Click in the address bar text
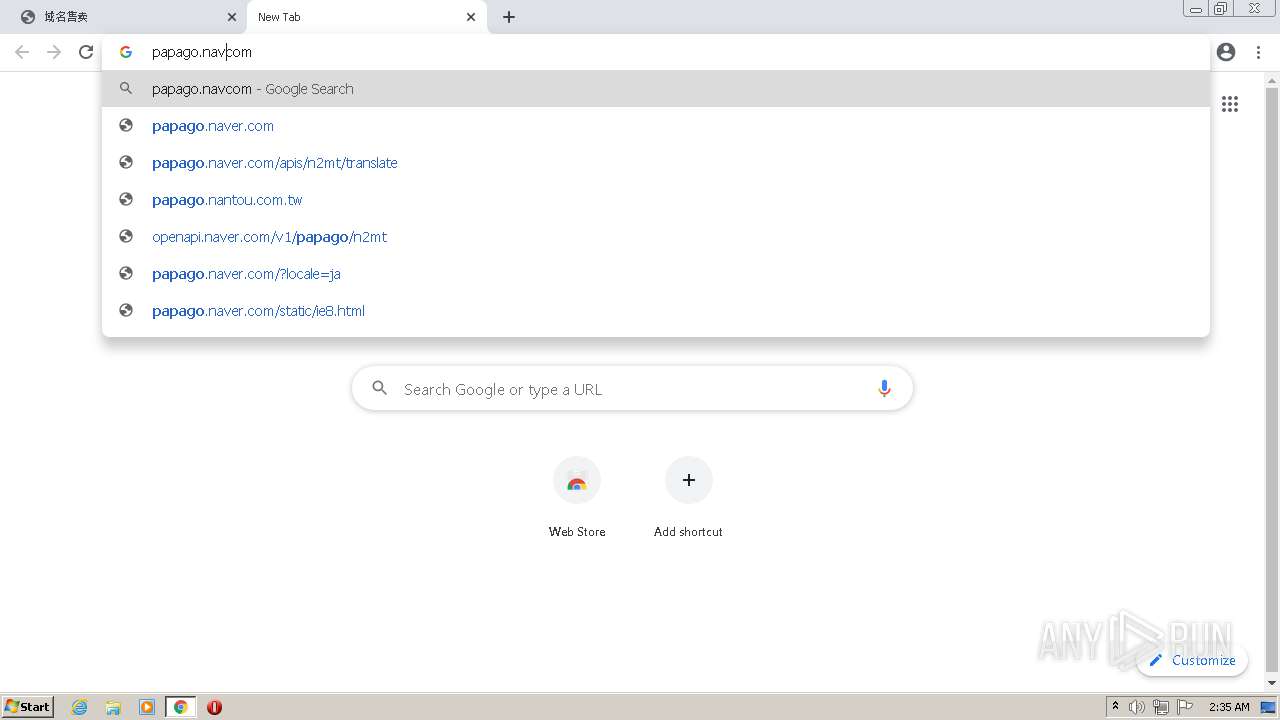This screenshot has width=1280, height=720. pyautogui.click(x=202, y=52)
